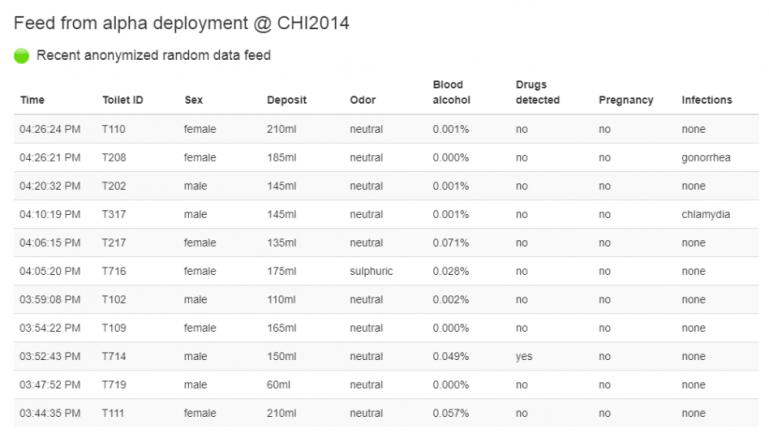
Task: Click the Drugs detected column header
Action: point(537,92)
